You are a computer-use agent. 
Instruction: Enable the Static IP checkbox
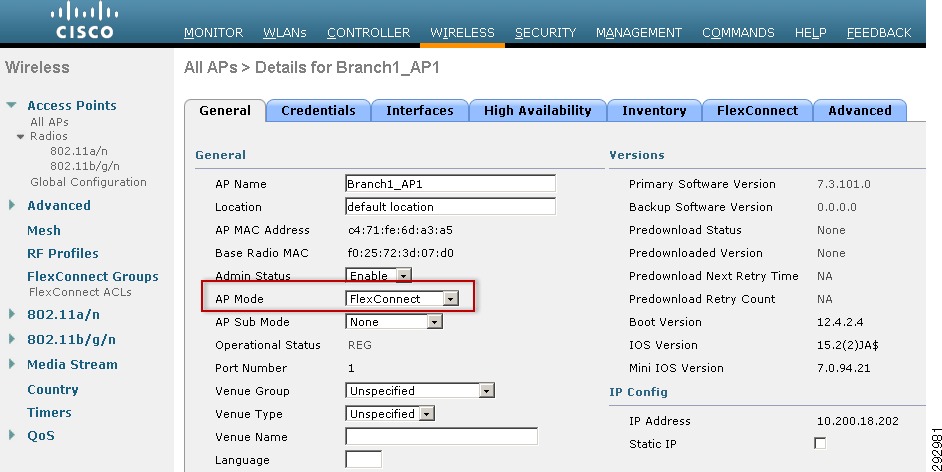click(x=819, y=443)
